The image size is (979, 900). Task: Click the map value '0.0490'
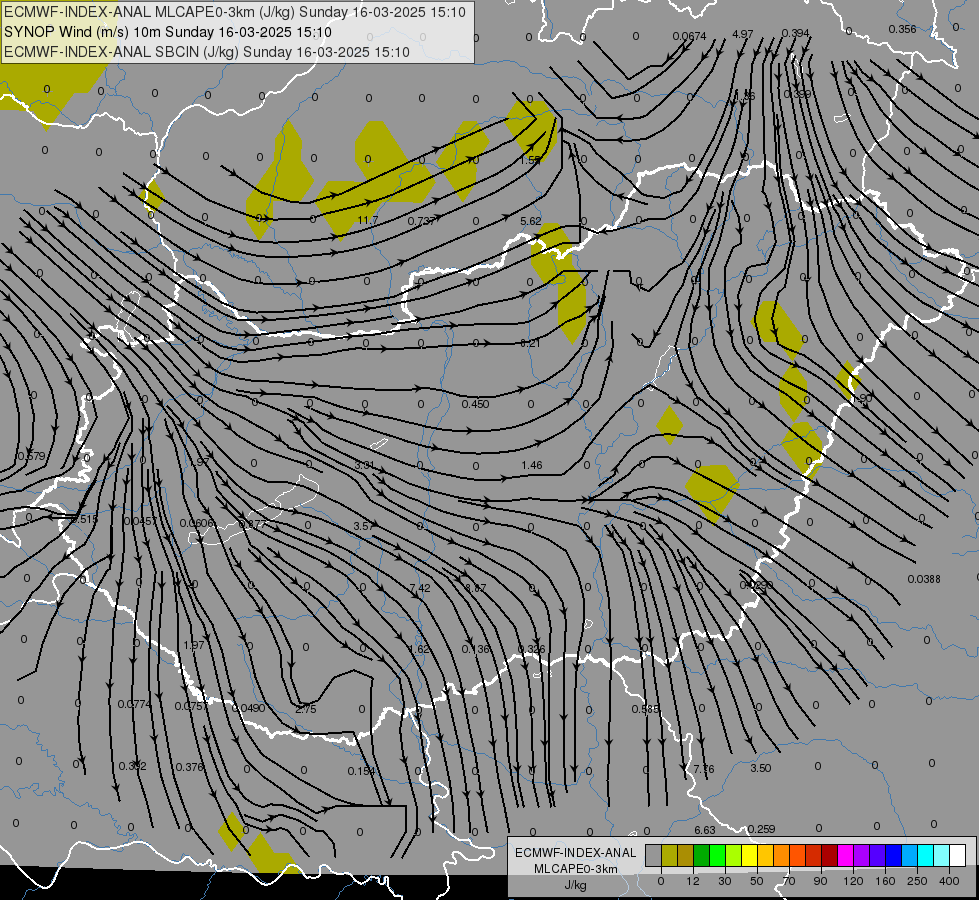248,708
